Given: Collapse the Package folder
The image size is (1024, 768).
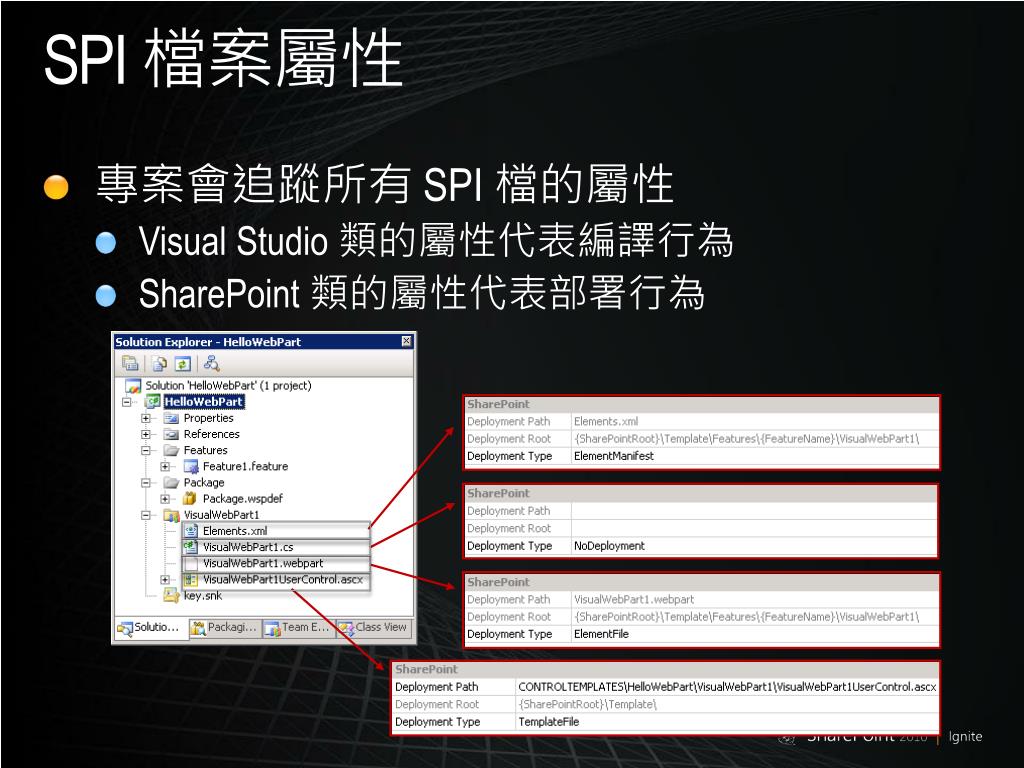Looking at the screenshot, I should (x=146, y=483).
